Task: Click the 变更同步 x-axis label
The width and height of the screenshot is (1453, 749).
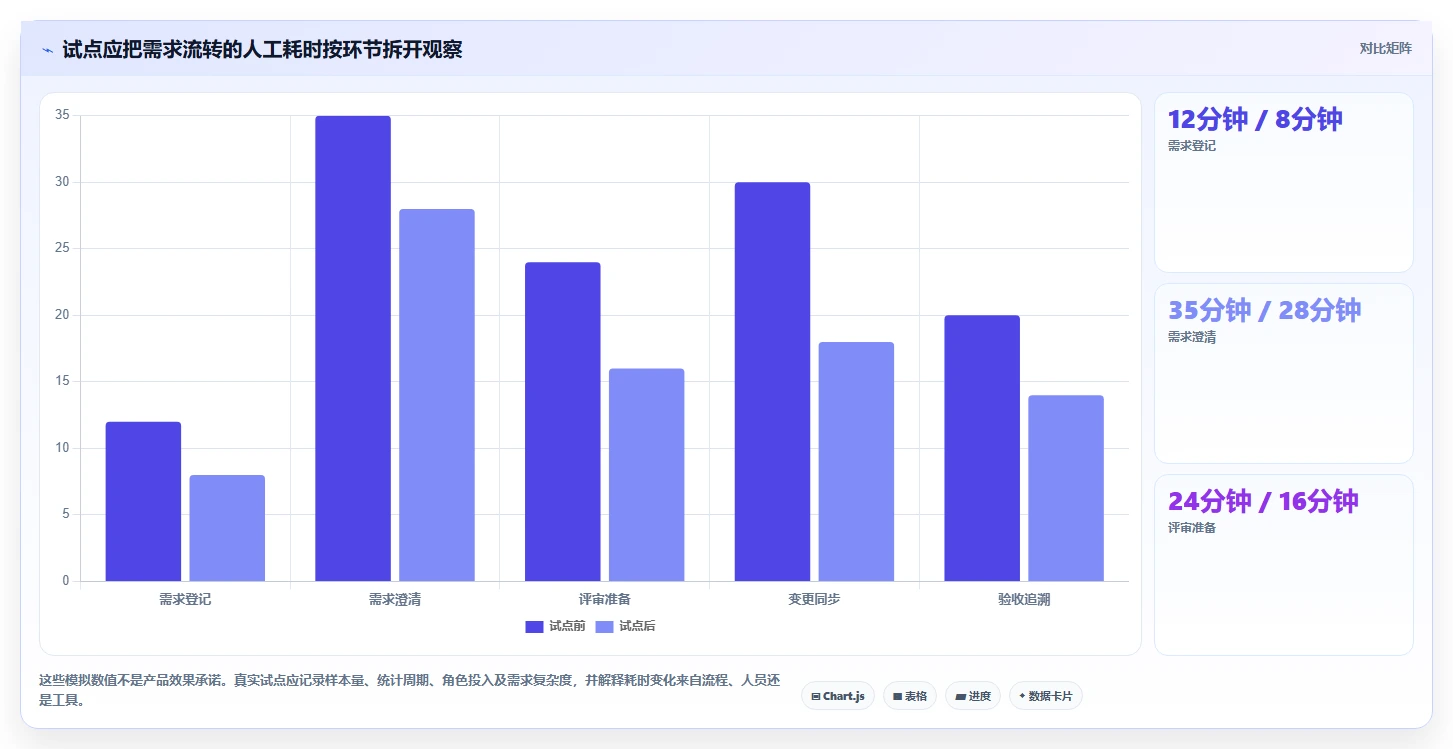Action: point(814,600)
